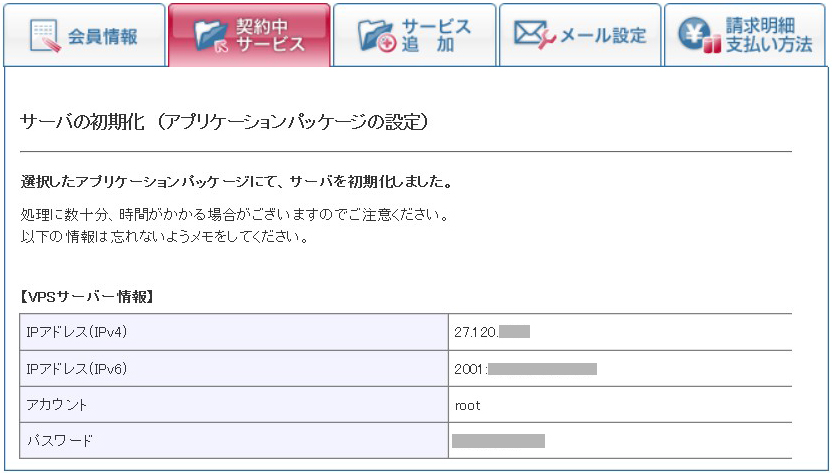Select the IPアドレス(IPv6) row label
832x473 pixels.
click(x=76, y=368)
